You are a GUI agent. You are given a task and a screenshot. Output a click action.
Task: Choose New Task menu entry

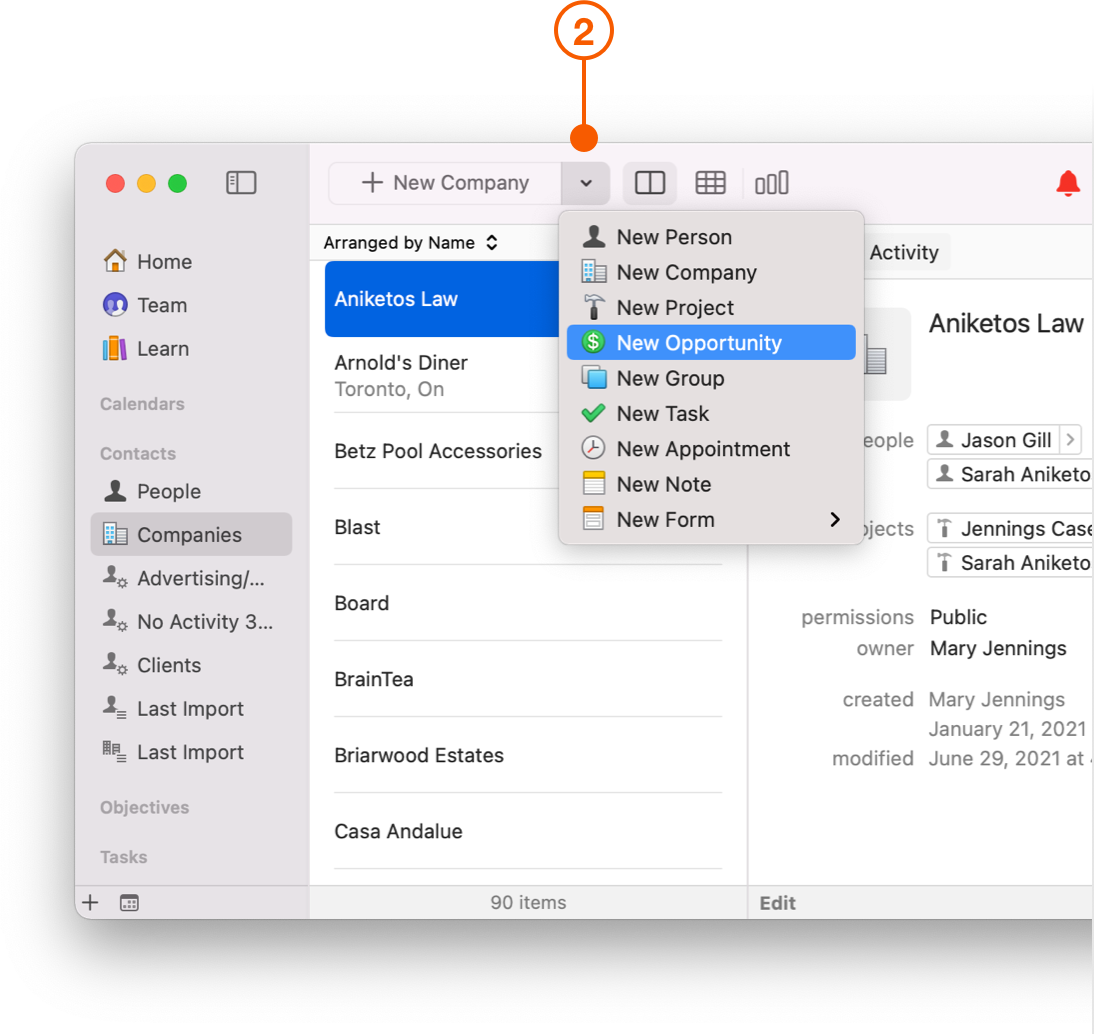(x=711, y=414)
